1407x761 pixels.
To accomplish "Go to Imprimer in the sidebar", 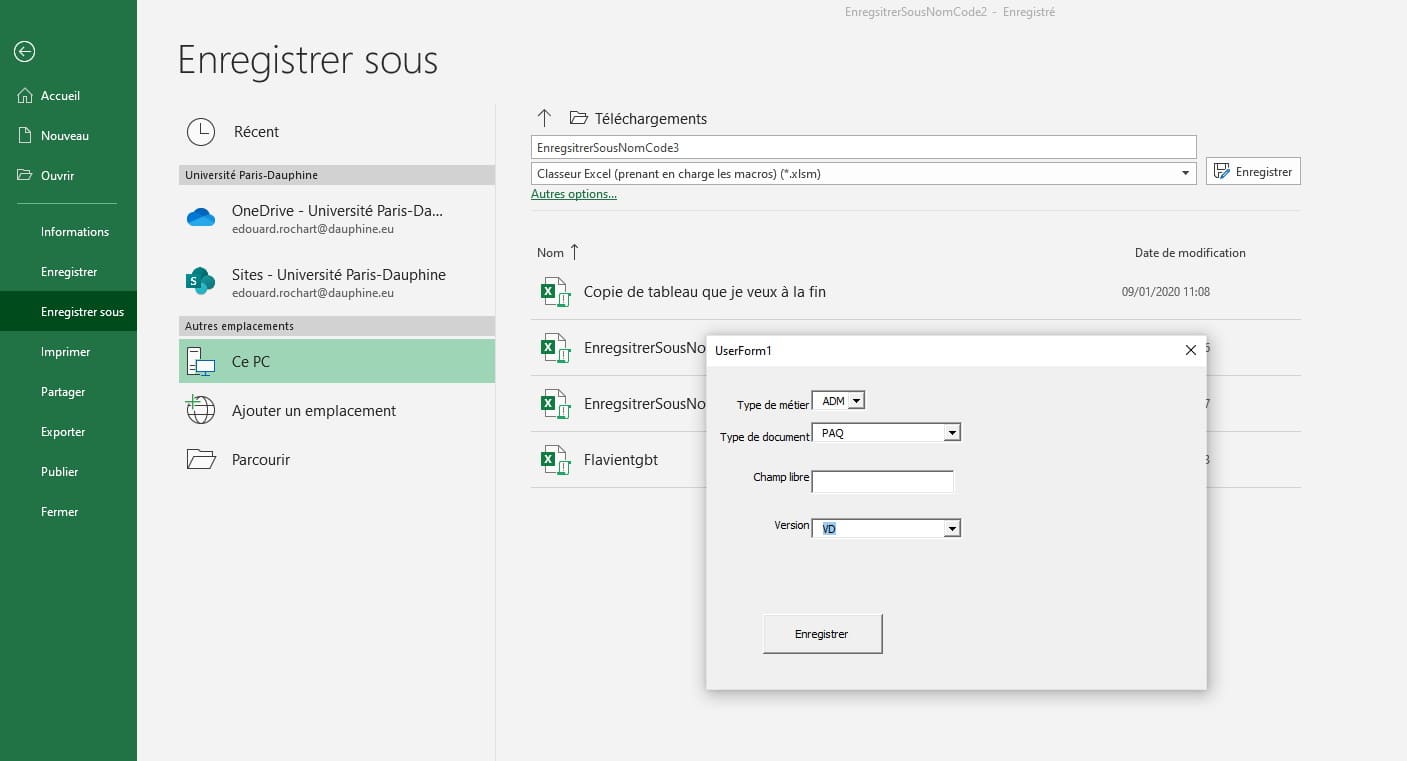I will (x=65, y=352).
